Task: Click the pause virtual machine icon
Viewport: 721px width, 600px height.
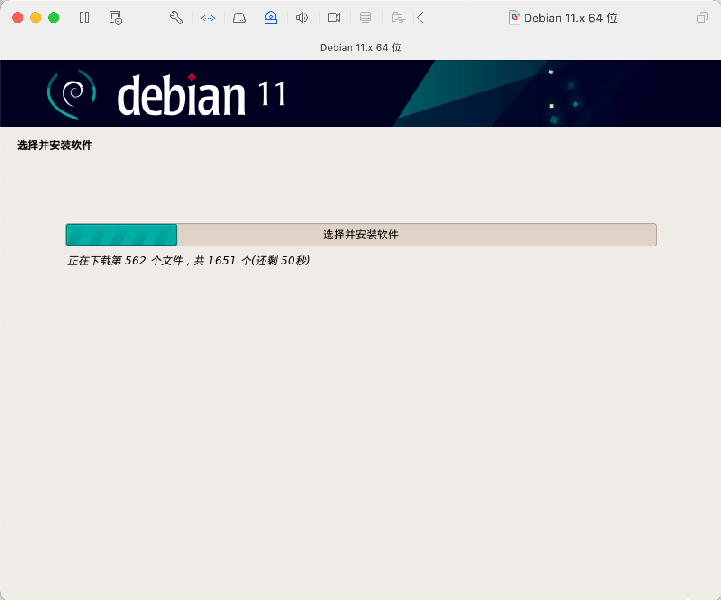Action: [x=84, y=18]
